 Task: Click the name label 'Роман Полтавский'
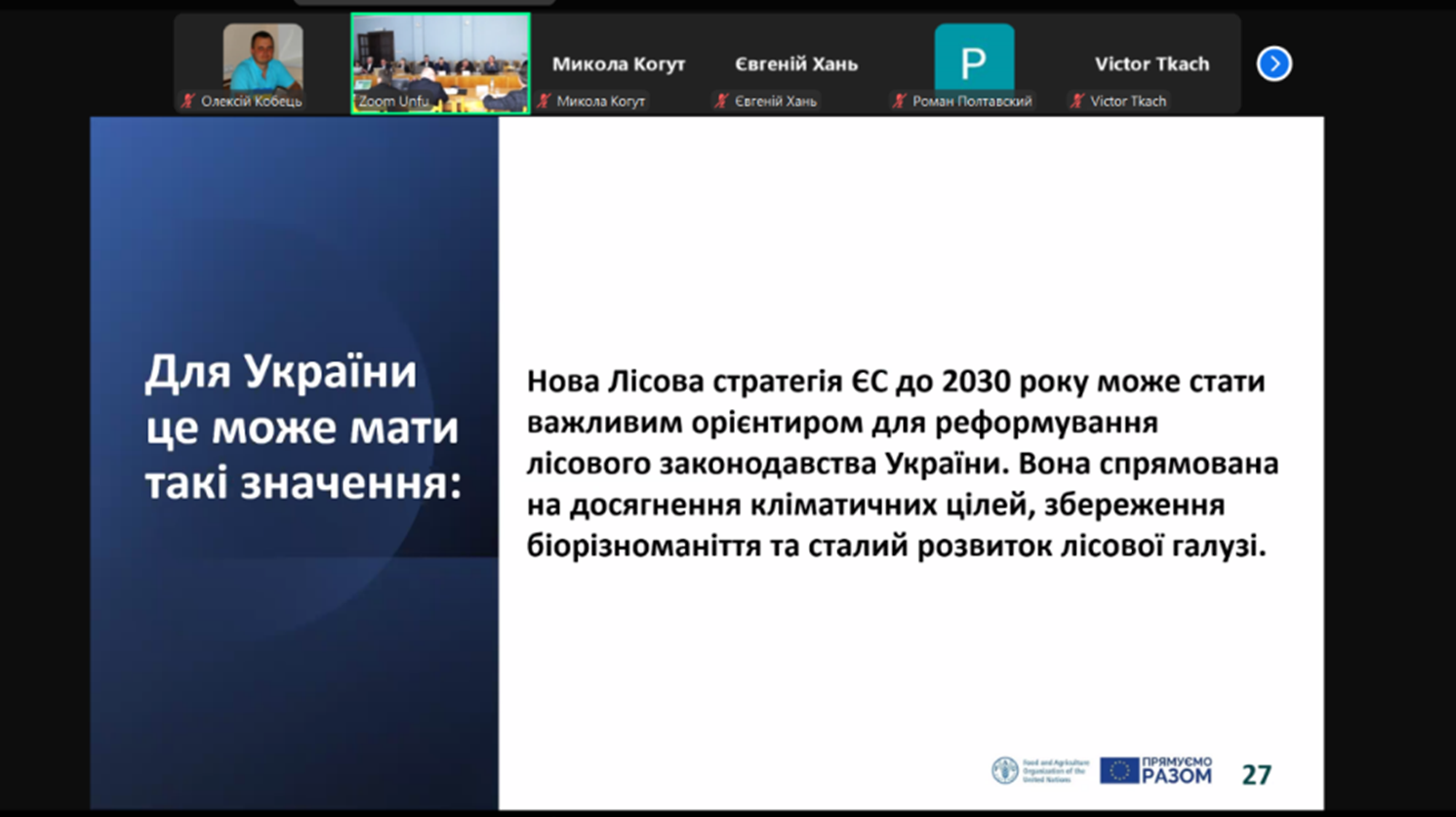pyautogui.click(x=972, y=101)
